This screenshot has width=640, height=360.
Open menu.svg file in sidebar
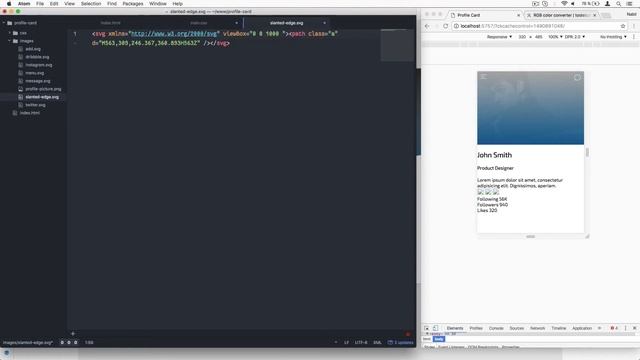click(x=34, y=73)
